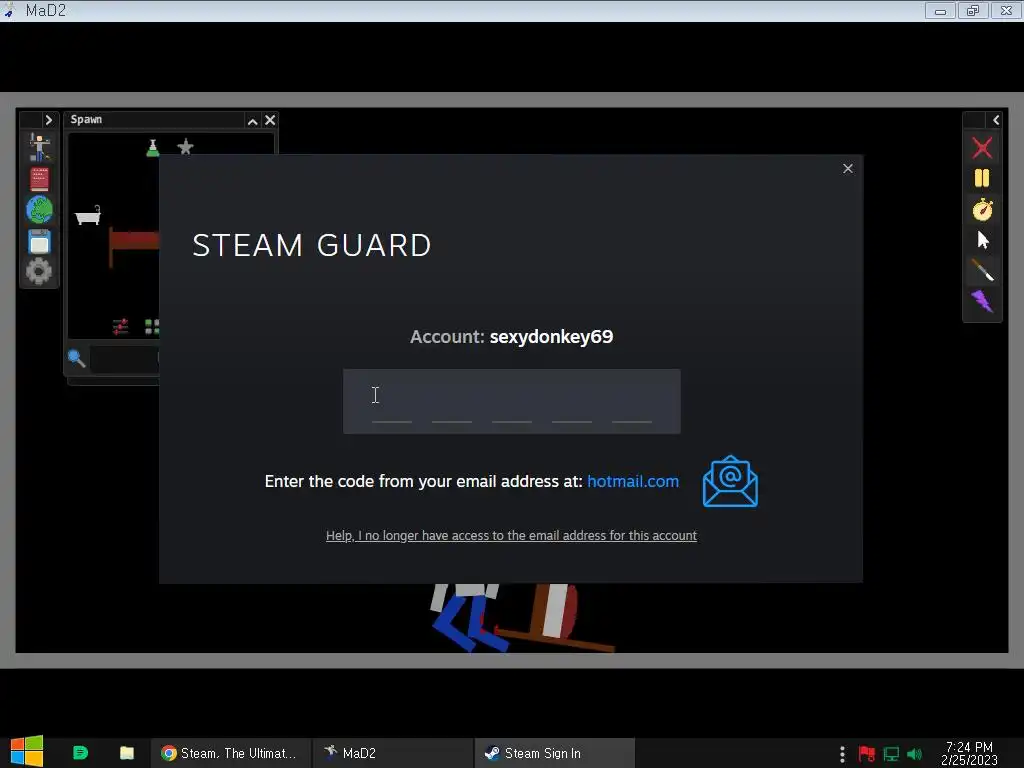1024x768 pixels.
Task: Select the ragdoll character spawn icon
Action: pyautogui.click(x=39, y=148)
